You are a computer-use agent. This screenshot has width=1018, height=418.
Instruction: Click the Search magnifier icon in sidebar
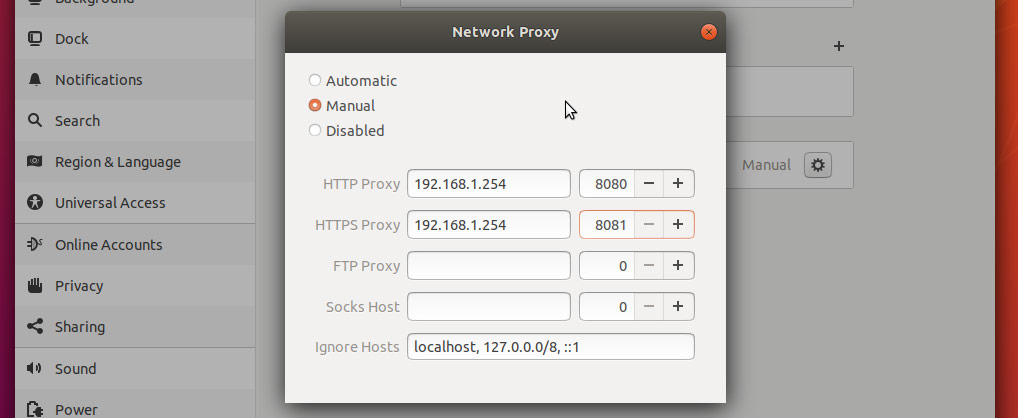coord(34,120)
